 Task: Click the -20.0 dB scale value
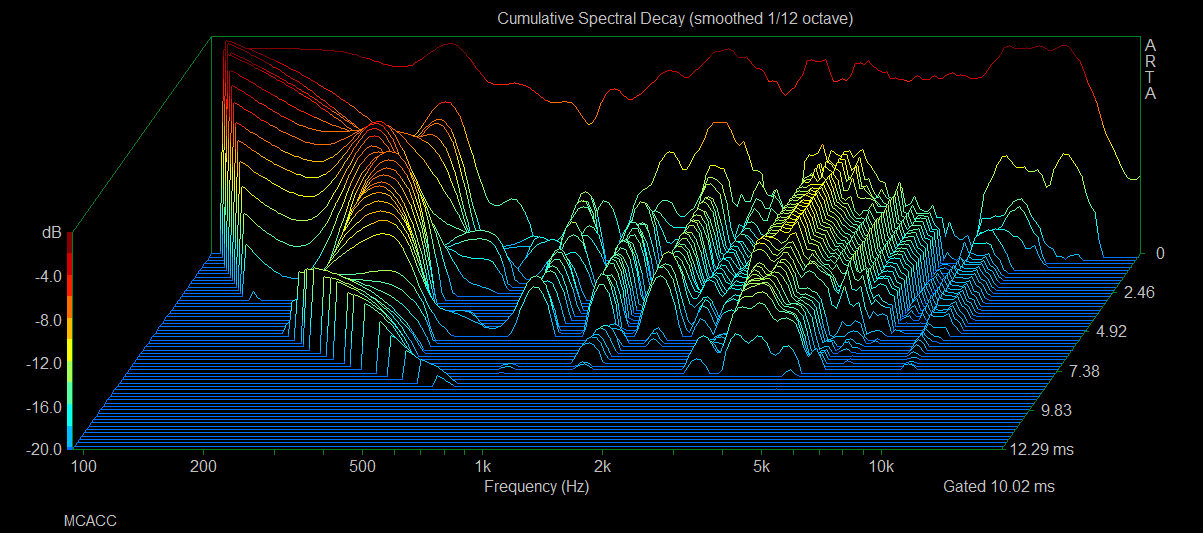44,450
